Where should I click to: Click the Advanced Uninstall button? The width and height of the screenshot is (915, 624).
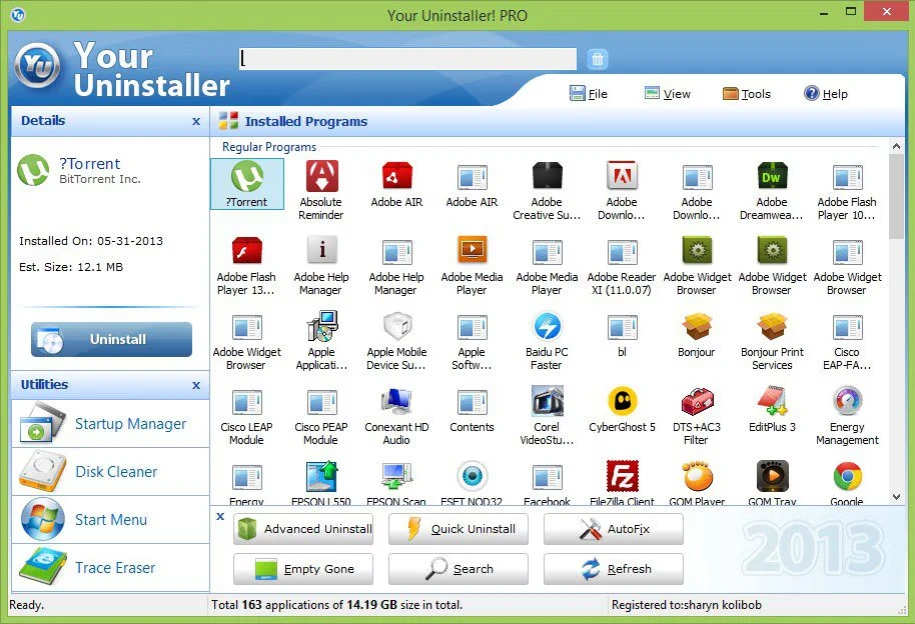(x=303, y=529)
